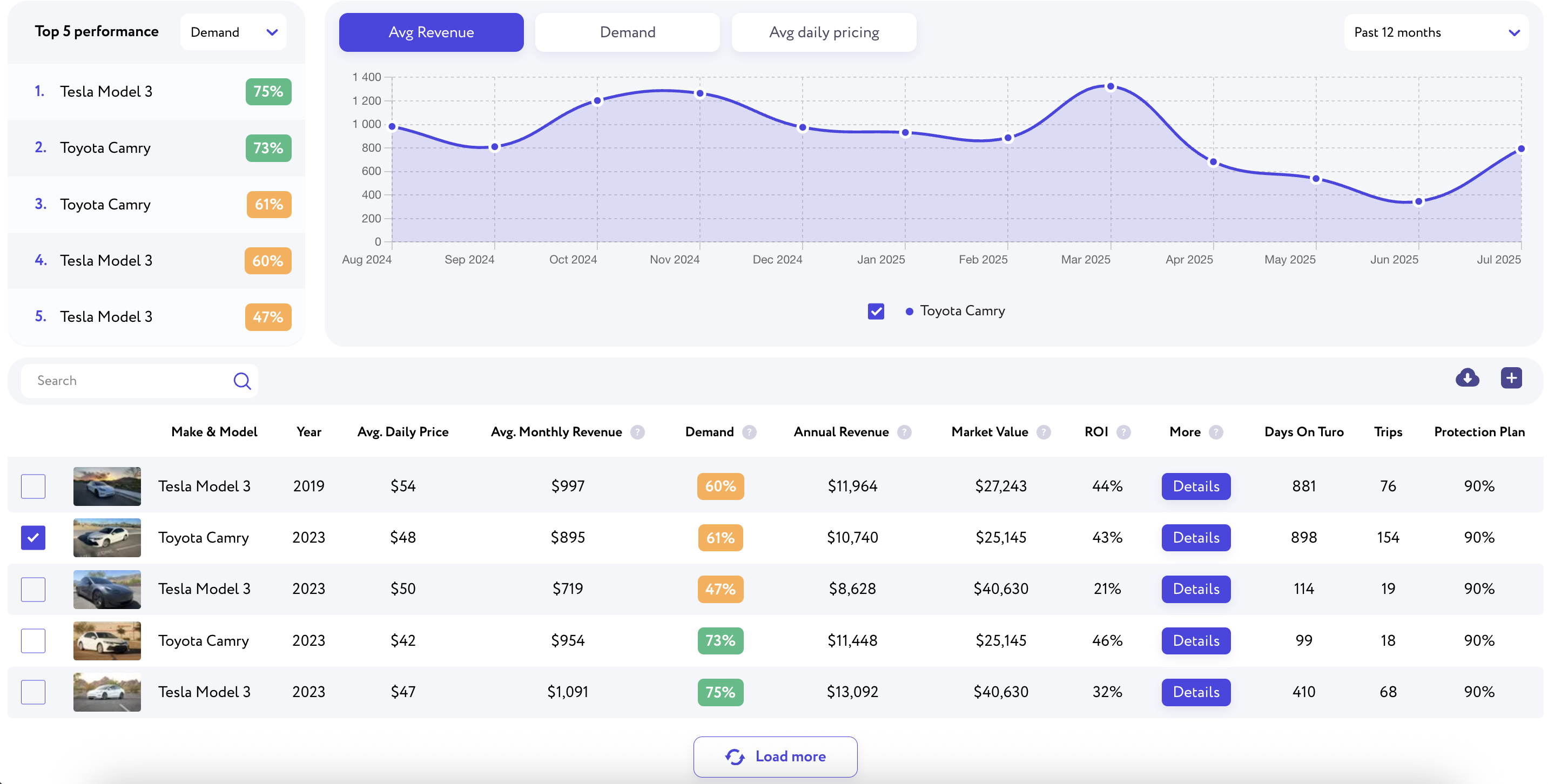The height and width of the screenshot is (784, 1548).
Task: Open Details for Tesla Model 3 with 68 trips
Action: [x=1196, y=692]
